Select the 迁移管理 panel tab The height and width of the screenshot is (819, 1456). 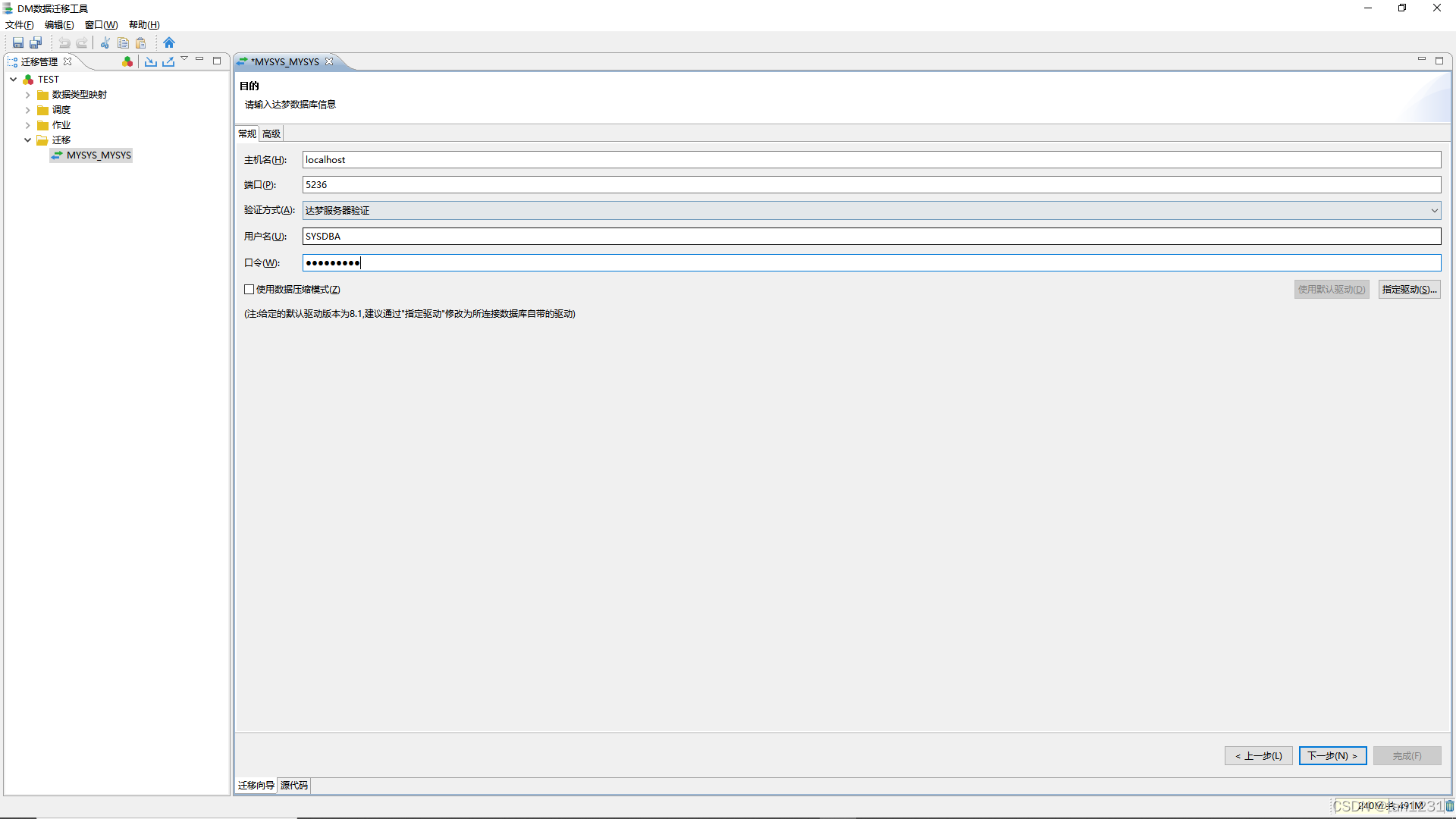(x=39, y=62)
